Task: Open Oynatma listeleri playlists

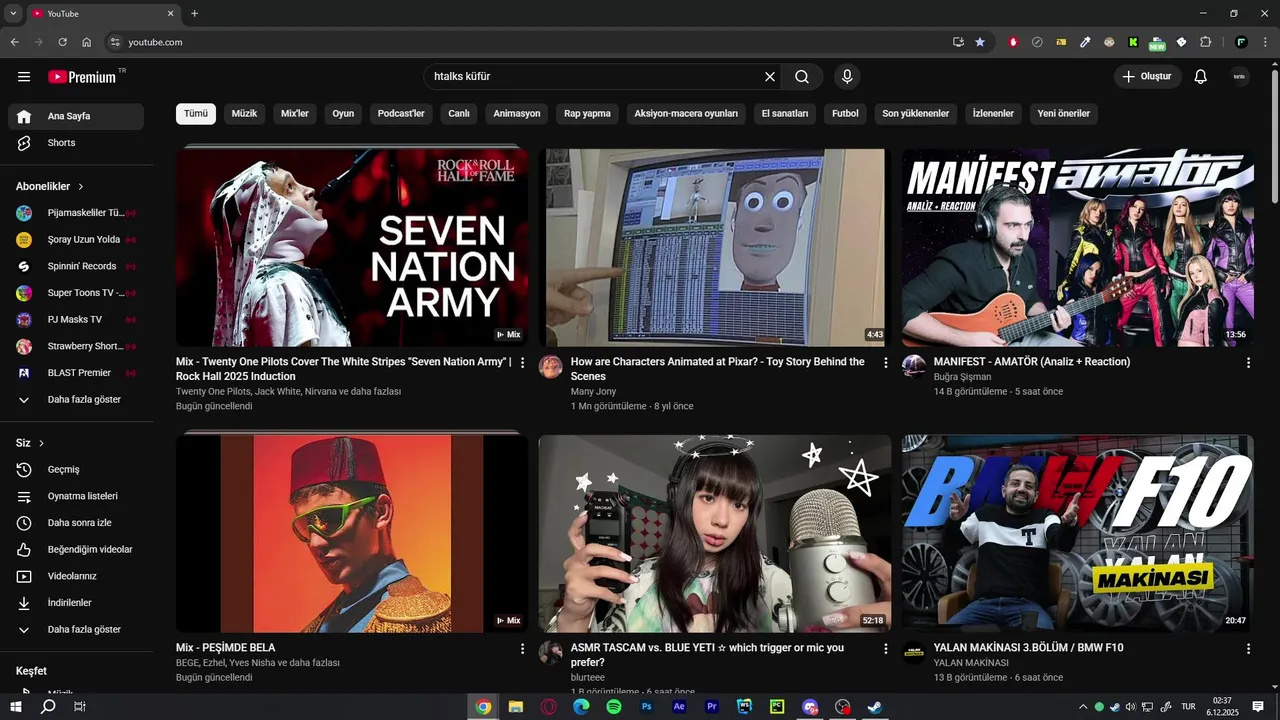Action: click(76, 496)
